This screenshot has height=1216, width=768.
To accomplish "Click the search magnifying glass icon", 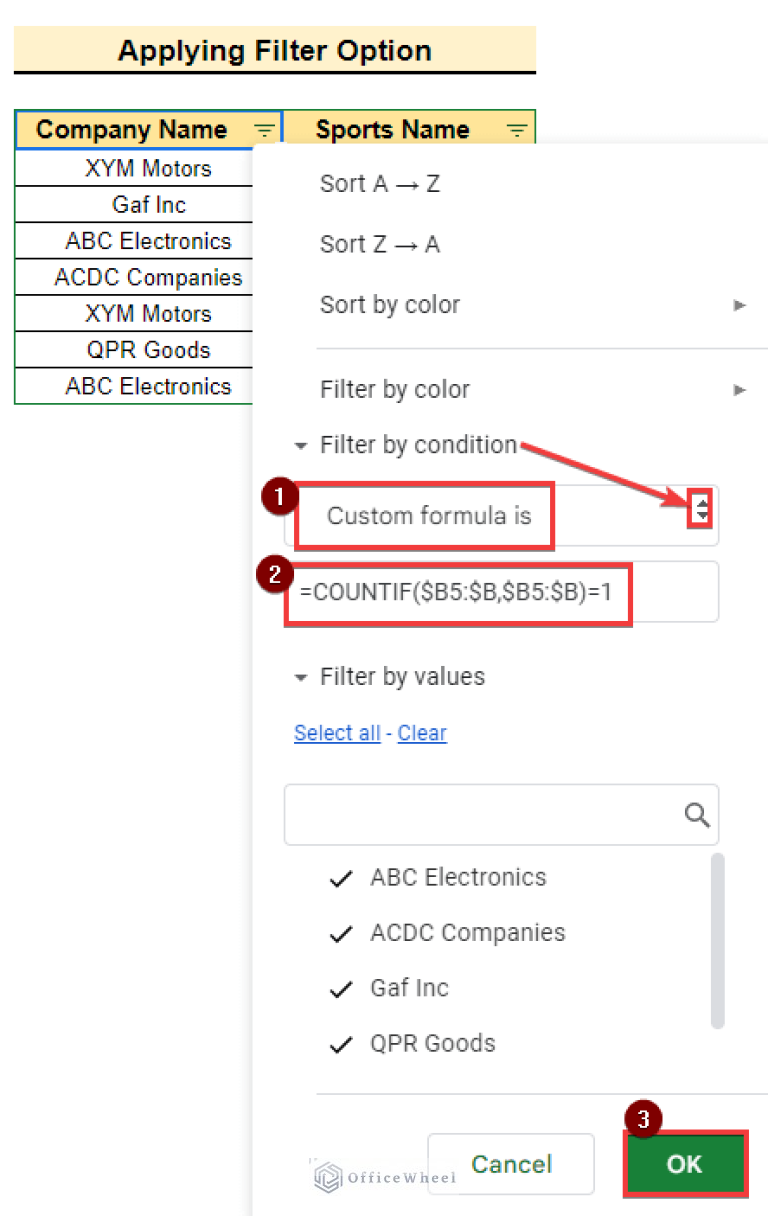I will click(696, 815).
